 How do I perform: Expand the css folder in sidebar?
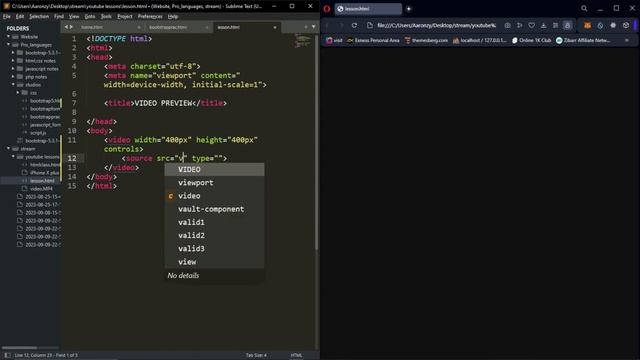coord(18,93)
